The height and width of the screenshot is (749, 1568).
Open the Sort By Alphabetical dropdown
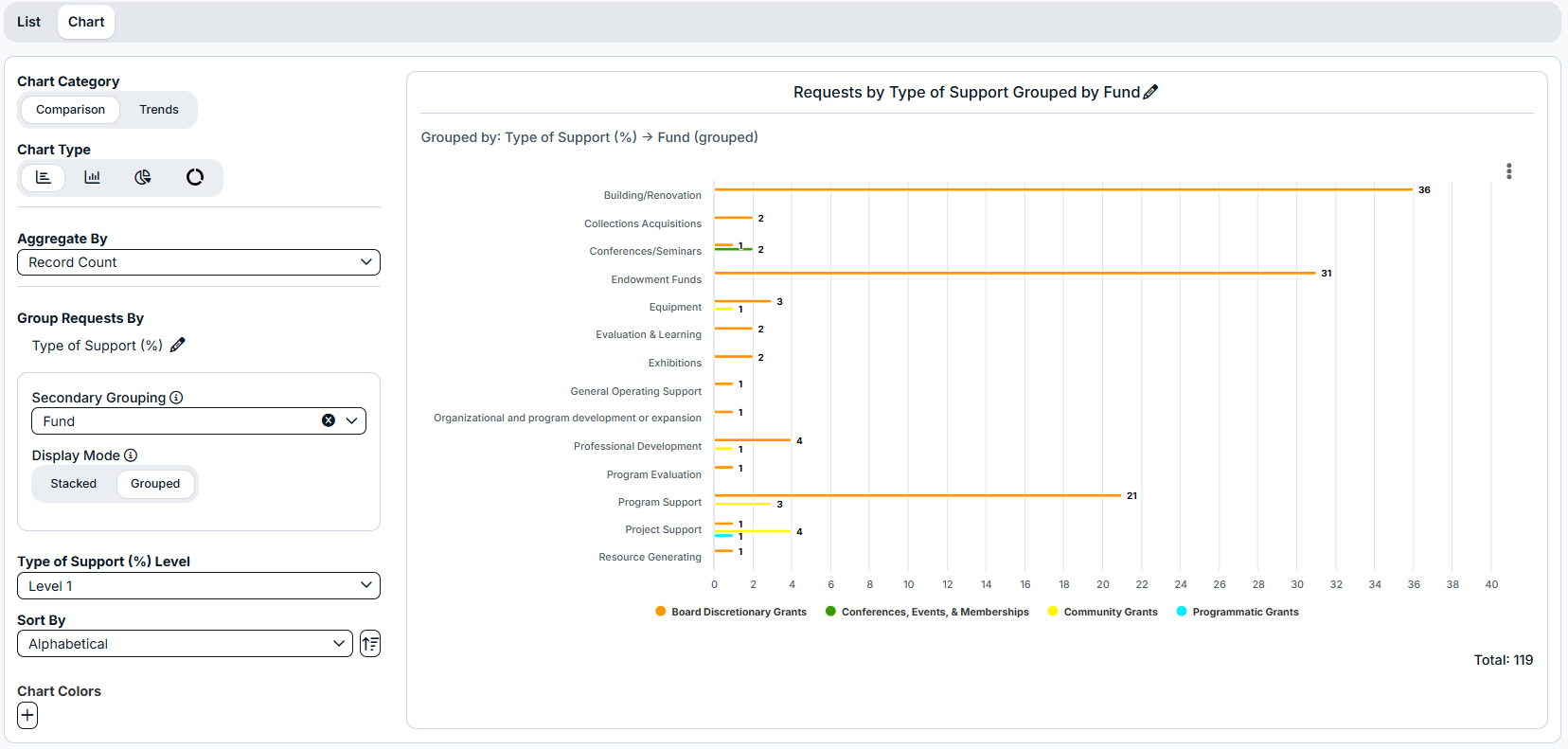185,644
